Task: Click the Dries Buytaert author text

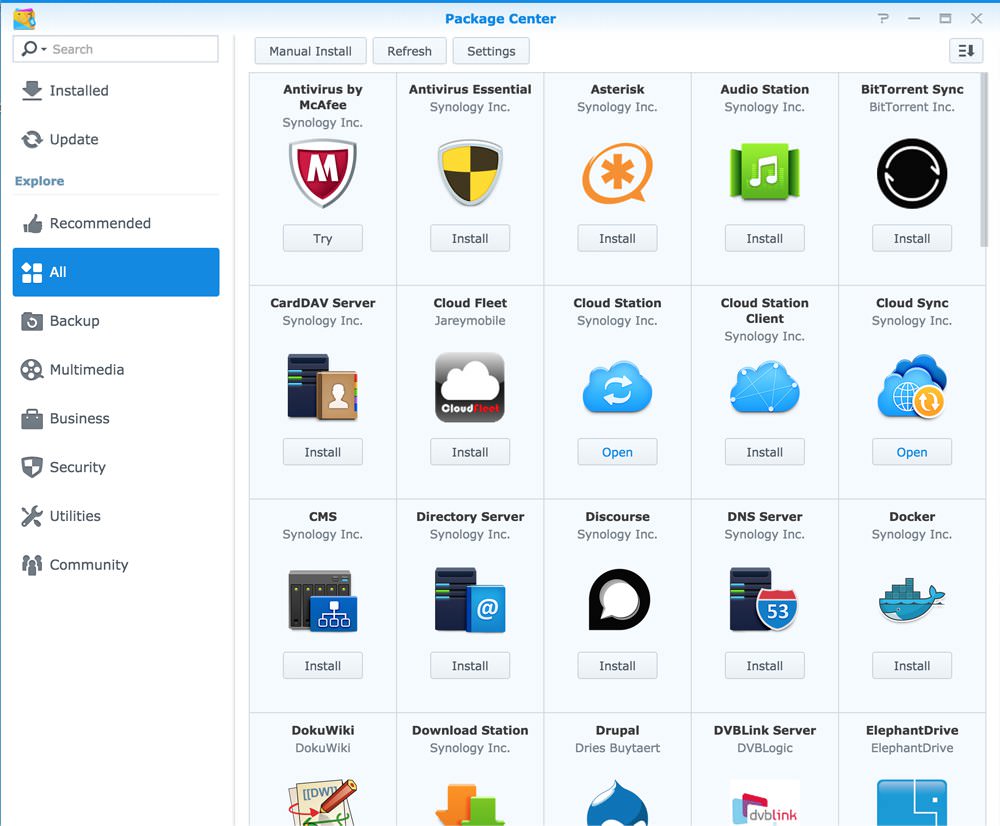Action: [x=617, y=748]
